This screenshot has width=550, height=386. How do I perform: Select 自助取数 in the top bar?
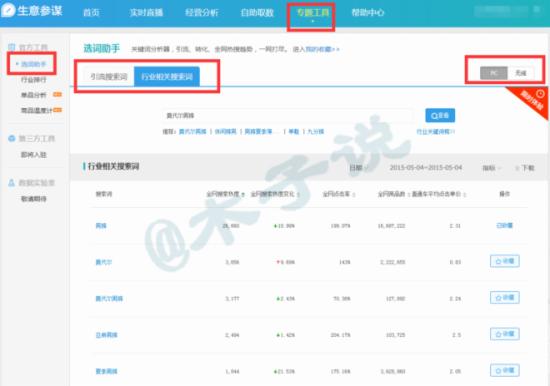(257, 13)
